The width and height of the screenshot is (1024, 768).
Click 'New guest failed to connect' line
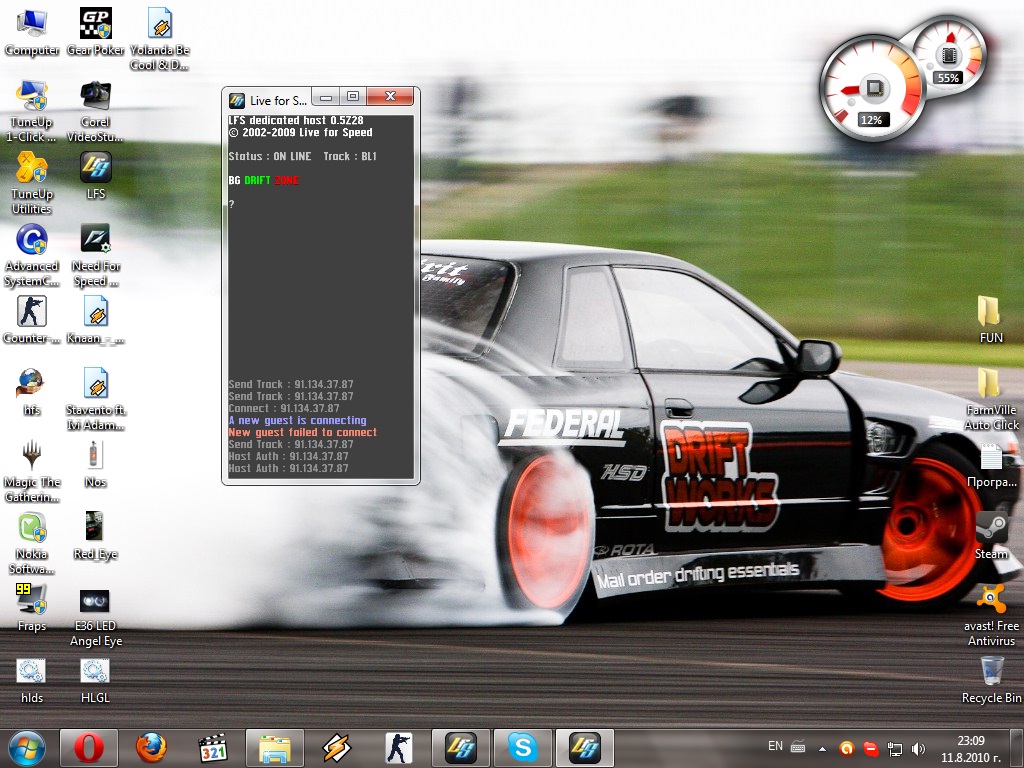[x=302, y=432]
